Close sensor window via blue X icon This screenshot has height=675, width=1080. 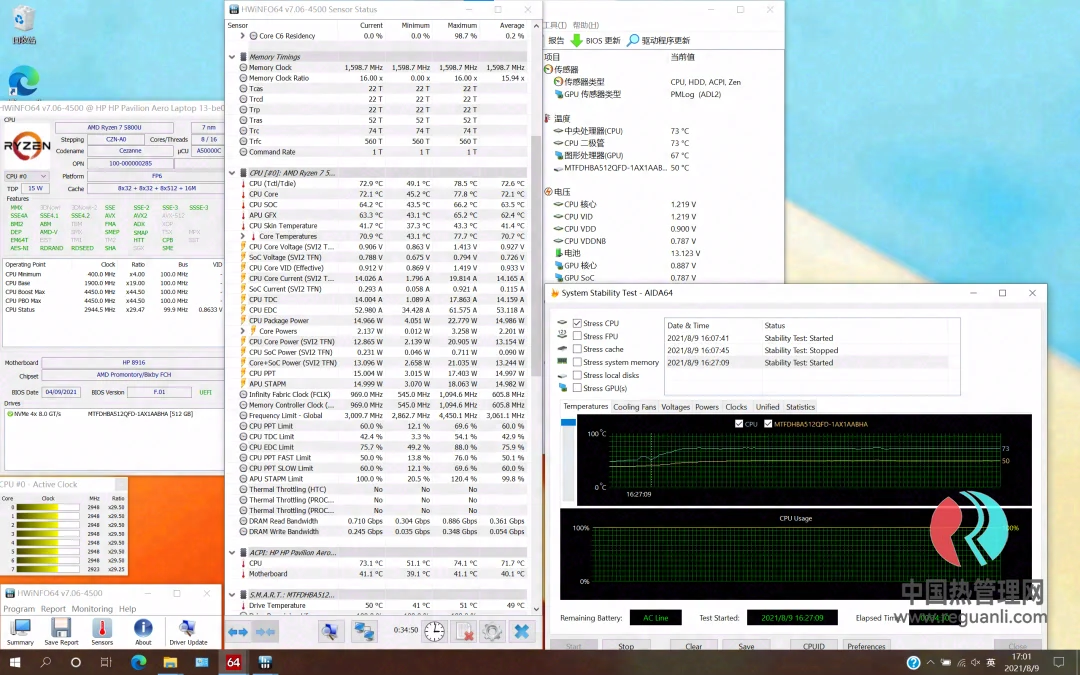pos(521,631)
